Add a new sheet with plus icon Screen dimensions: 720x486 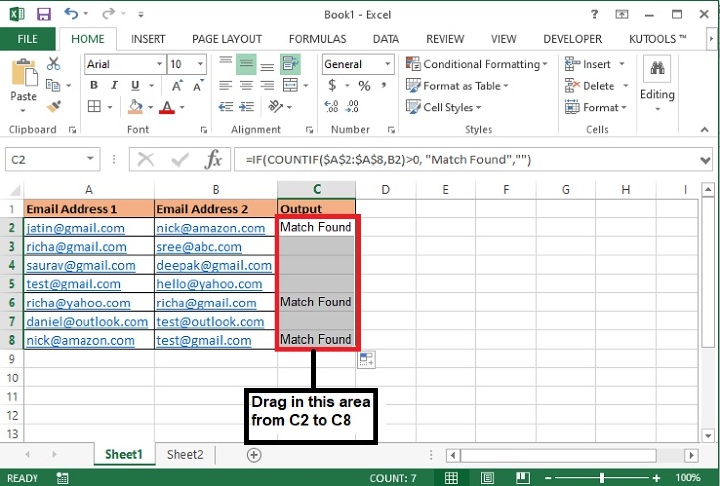click(x=254, y=455)
